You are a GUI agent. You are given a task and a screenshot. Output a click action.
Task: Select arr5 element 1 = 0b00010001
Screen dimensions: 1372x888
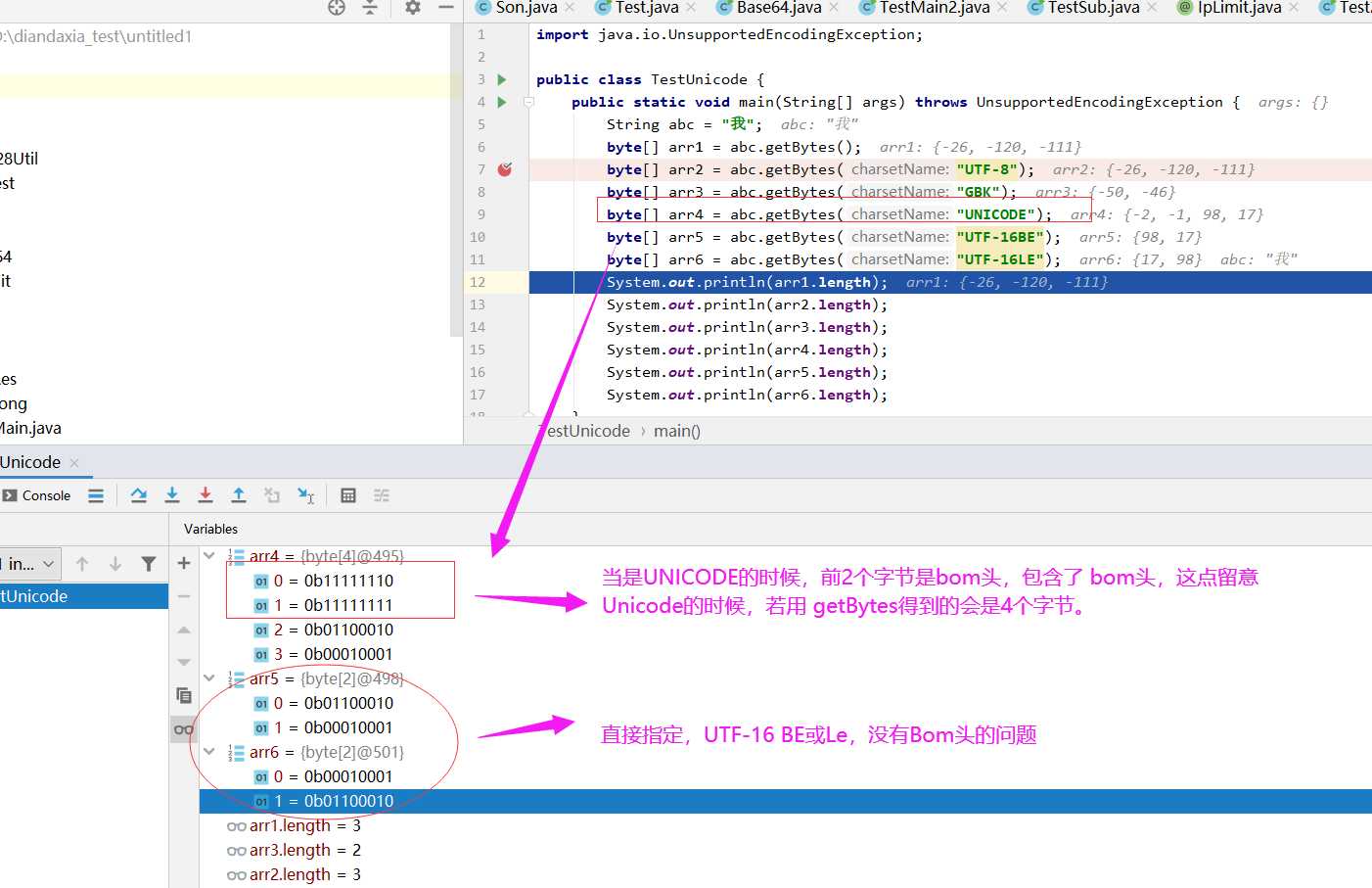tap(323, 727)
